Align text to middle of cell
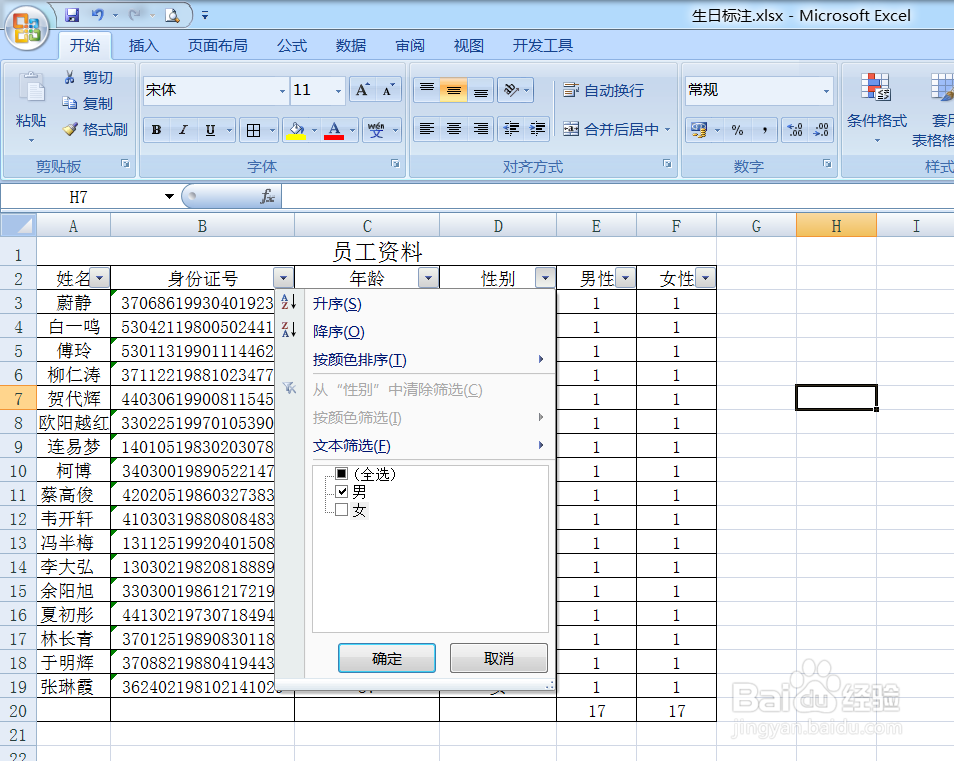 coord(454,90)
